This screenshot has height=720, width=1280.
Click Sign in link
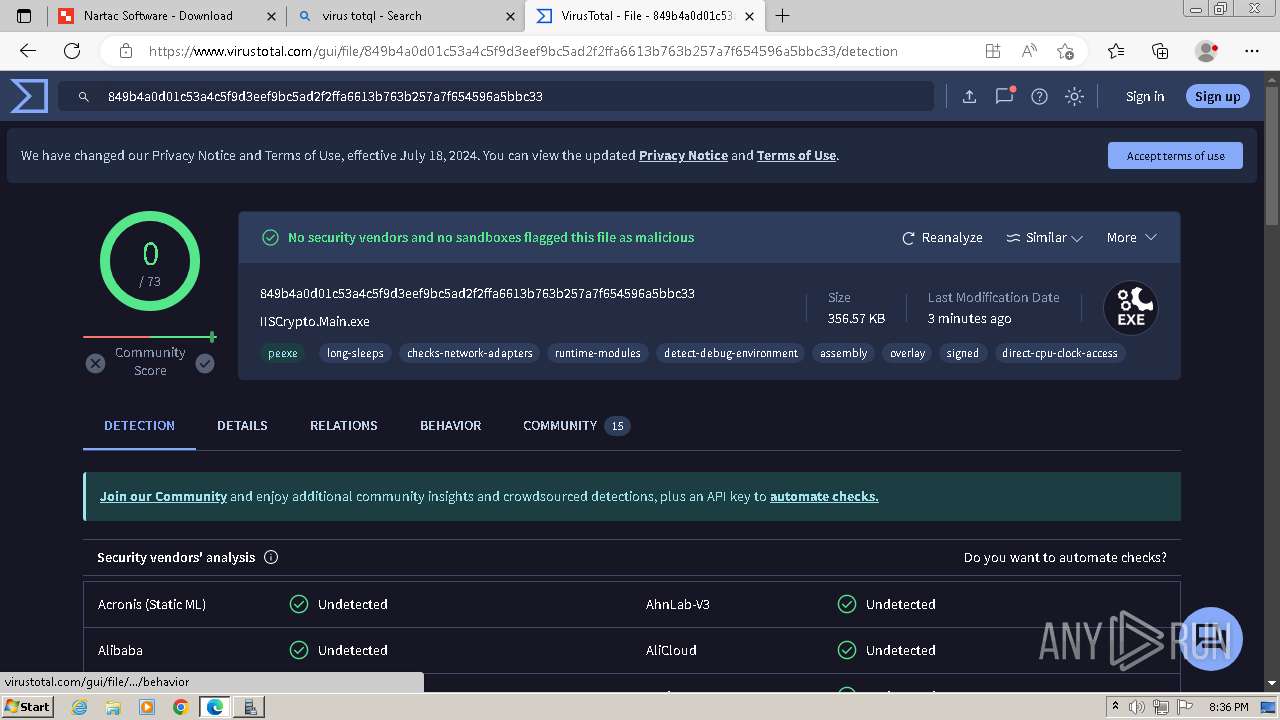[1145, 96]
